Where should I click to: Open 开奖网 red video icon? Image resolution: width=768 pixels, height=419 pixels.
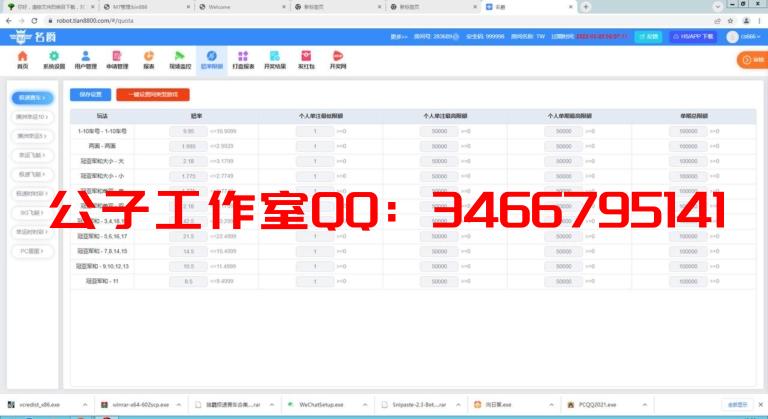point(338,60)
